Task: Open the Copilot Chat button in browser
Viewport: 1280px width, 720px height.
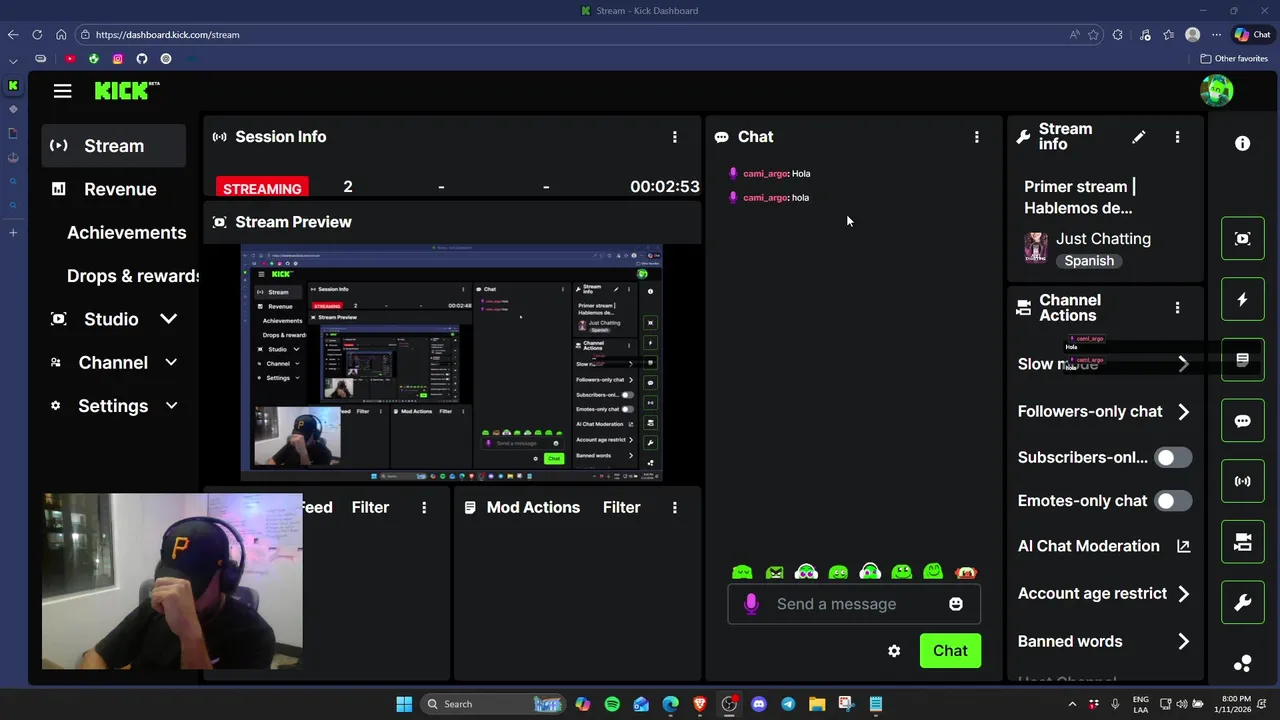Action: click(x=1252, y=35)
